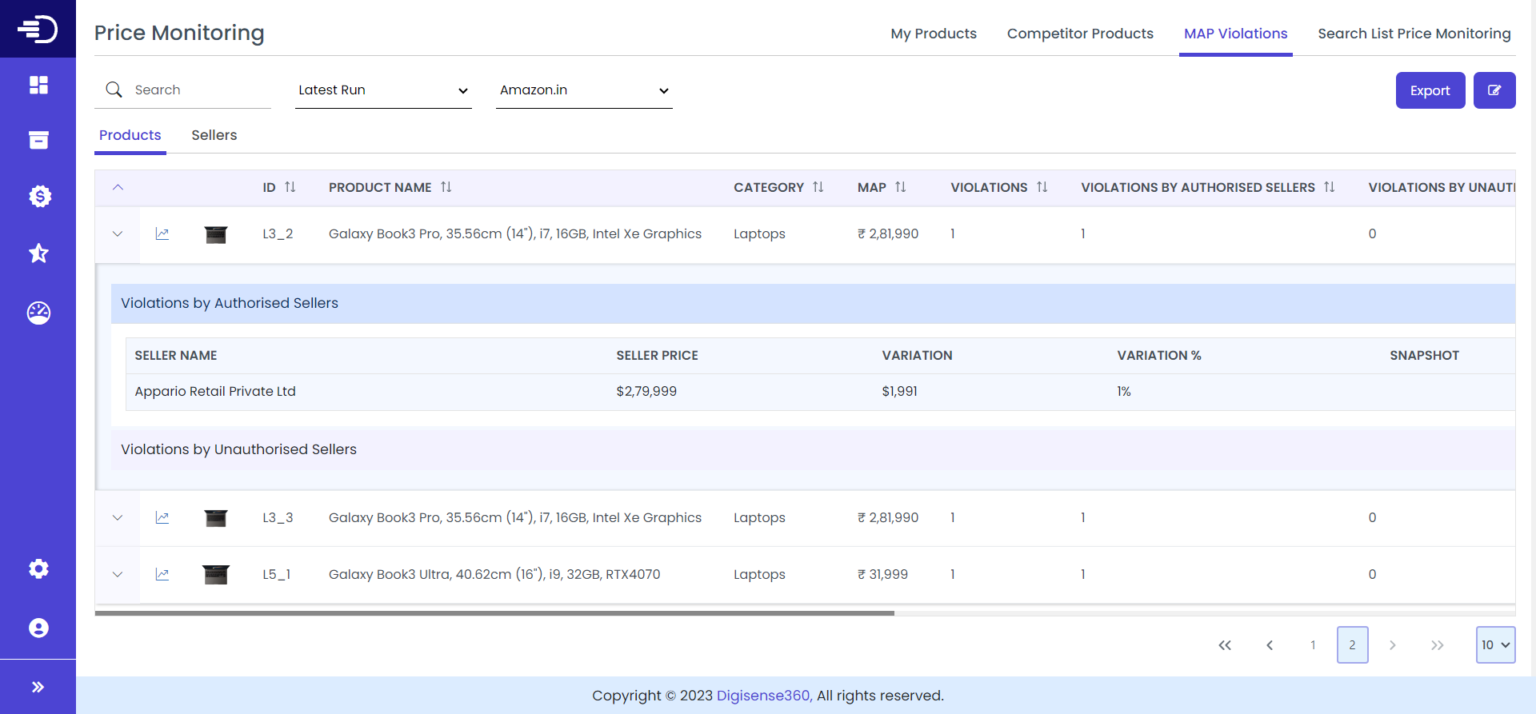
Task: Open the Digisense360 link in the footer
Action: pyautogui.click(x=762, y=695)
